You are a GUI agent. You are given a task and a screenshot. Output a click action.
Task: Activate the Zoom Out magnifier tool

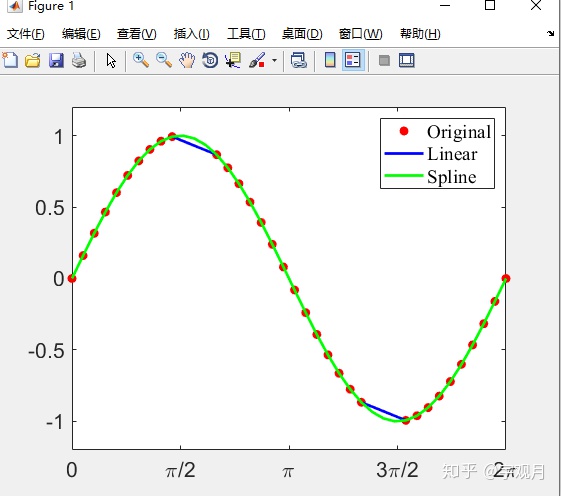click(x=164, y=60)
